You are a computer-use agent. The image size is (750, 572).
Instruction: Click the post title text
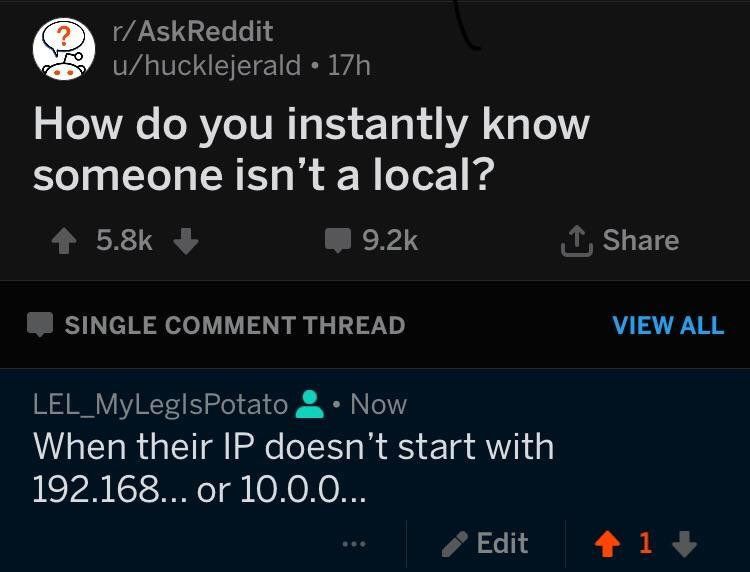(x=311, y=149)
